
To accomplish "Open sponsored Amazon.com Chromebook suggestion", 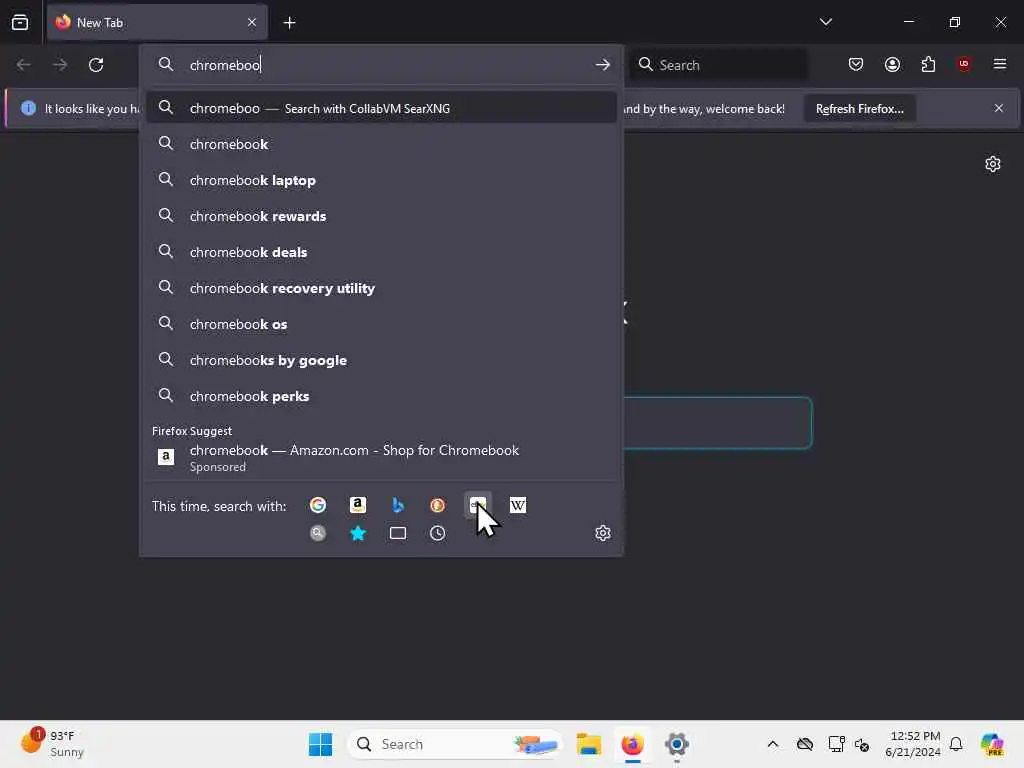I will tap(381, 458).
